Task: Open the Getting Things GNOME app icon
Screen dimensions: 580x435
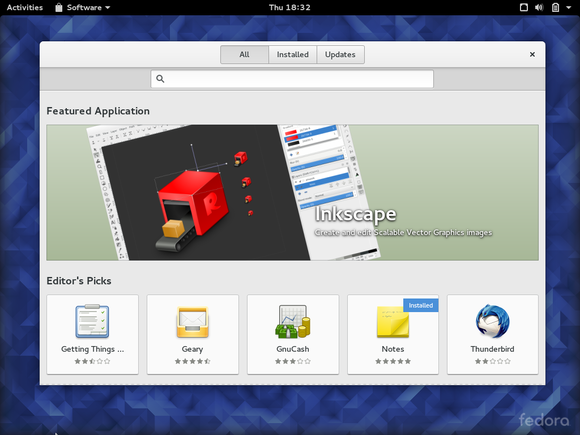Action: pyautogui.click(x=92, y=321)
